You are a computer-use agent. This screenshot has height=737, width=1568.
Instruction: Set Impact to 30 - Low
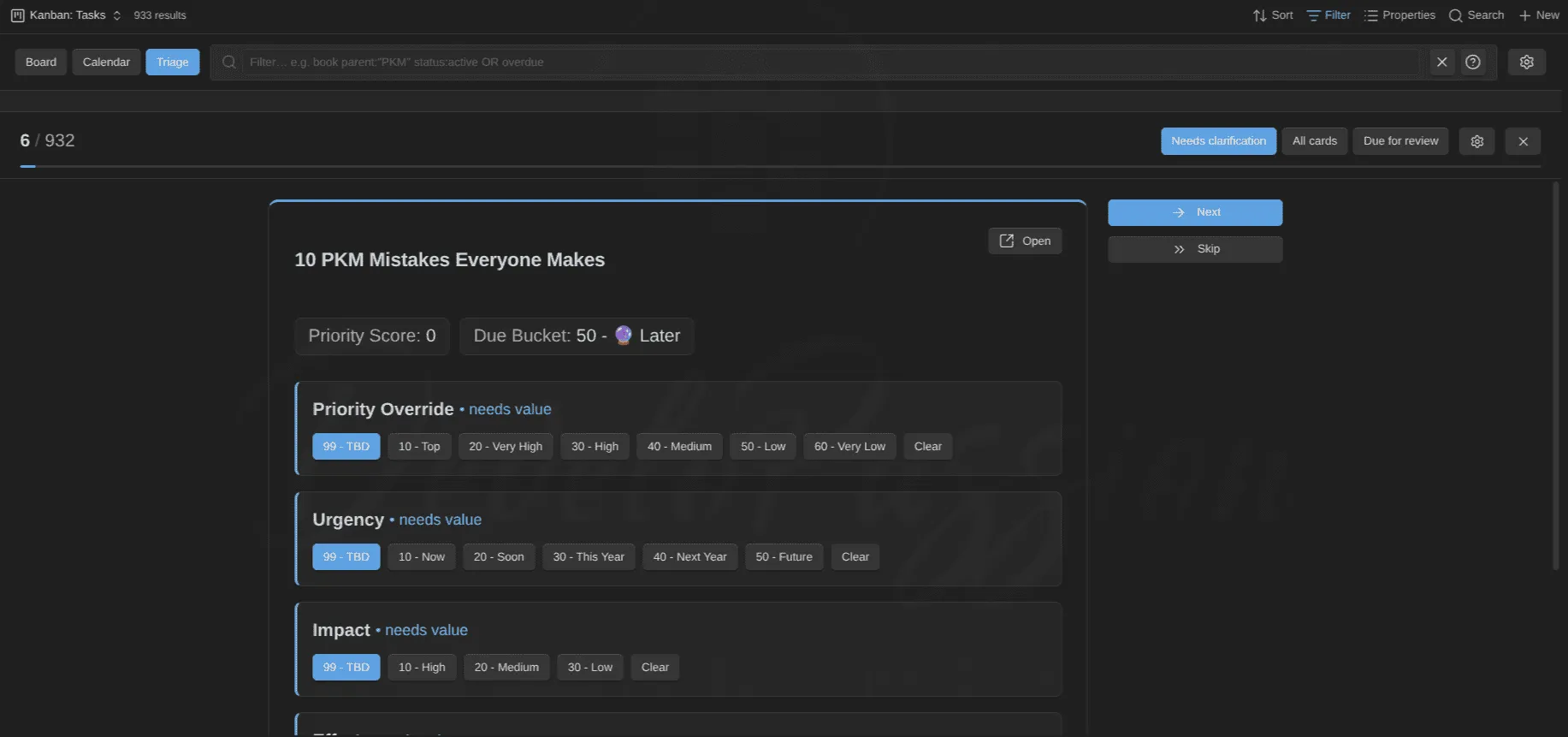(590, 668)
